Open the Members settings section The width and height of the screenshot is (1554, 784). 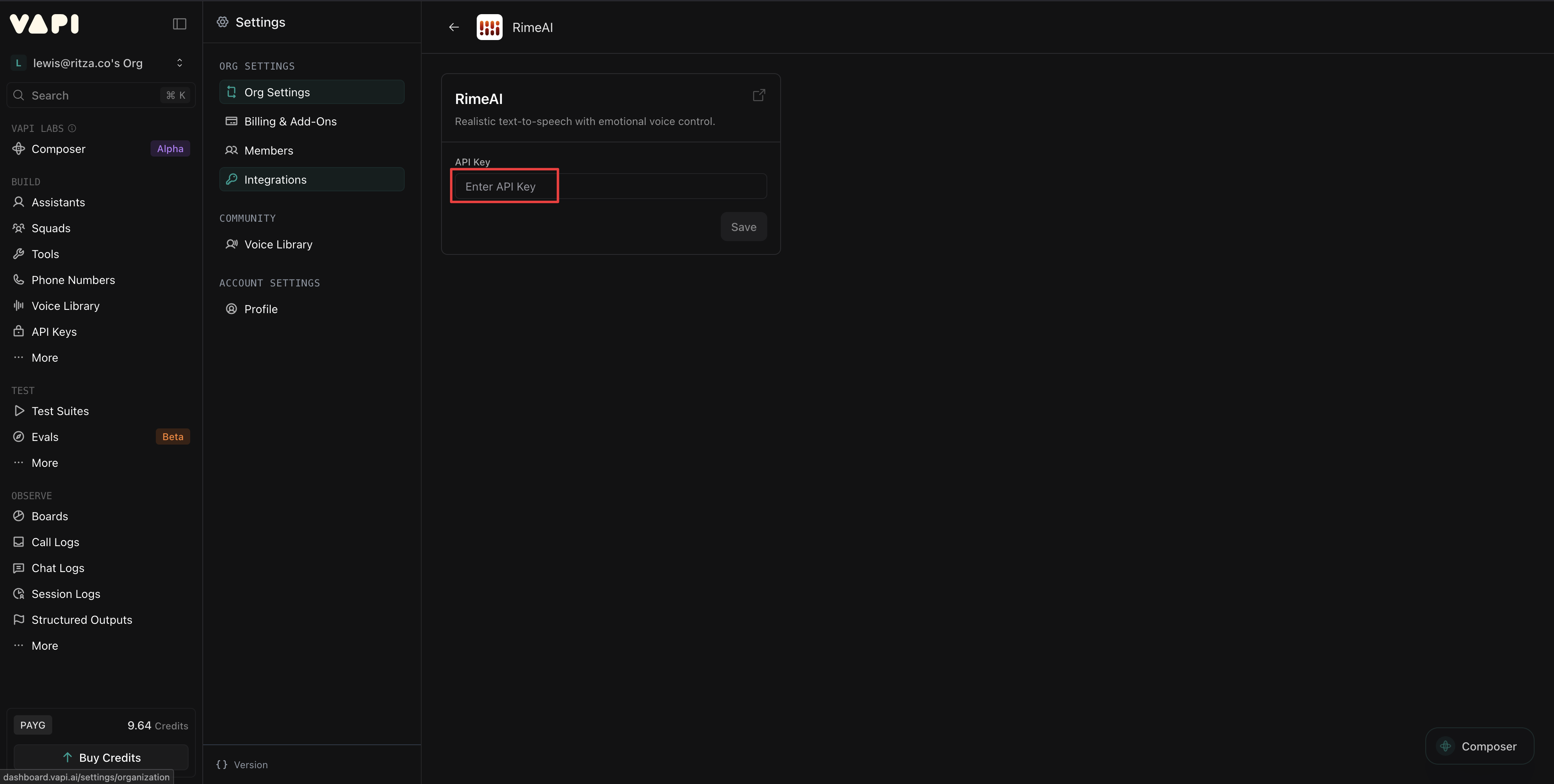pos(268,150)
